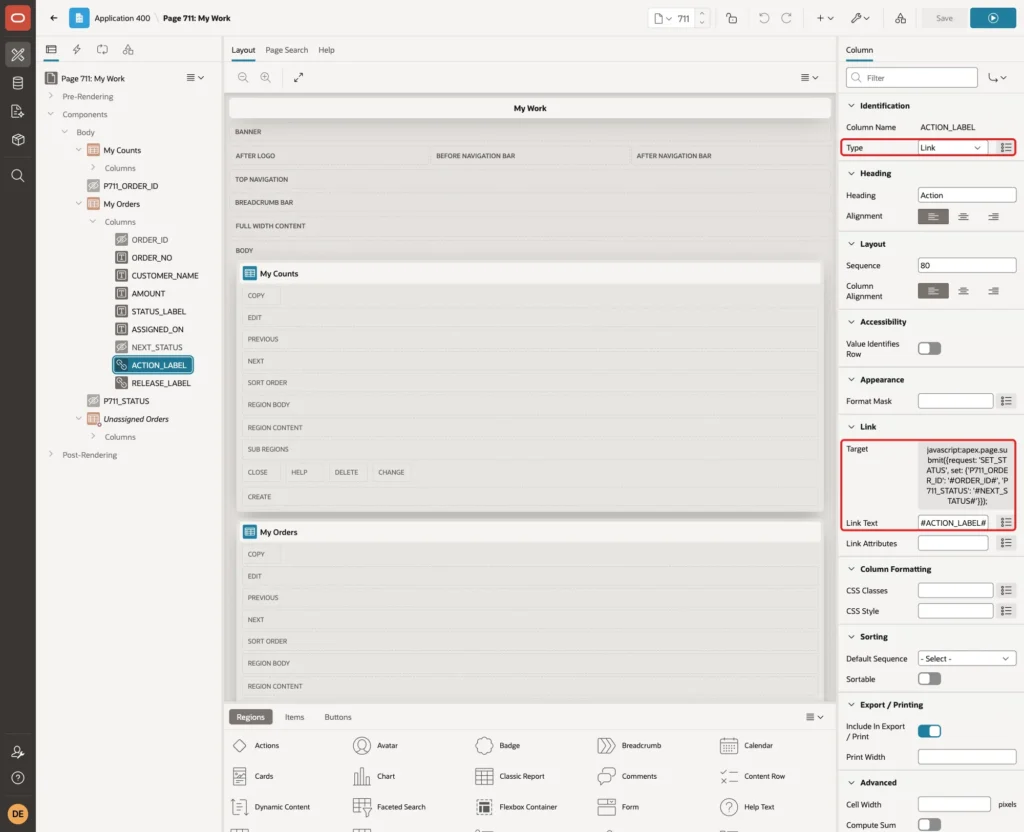This screenshot has height=832, width=1024.
Task: Expand layout to full screen
Action: (x=298, y=77)
